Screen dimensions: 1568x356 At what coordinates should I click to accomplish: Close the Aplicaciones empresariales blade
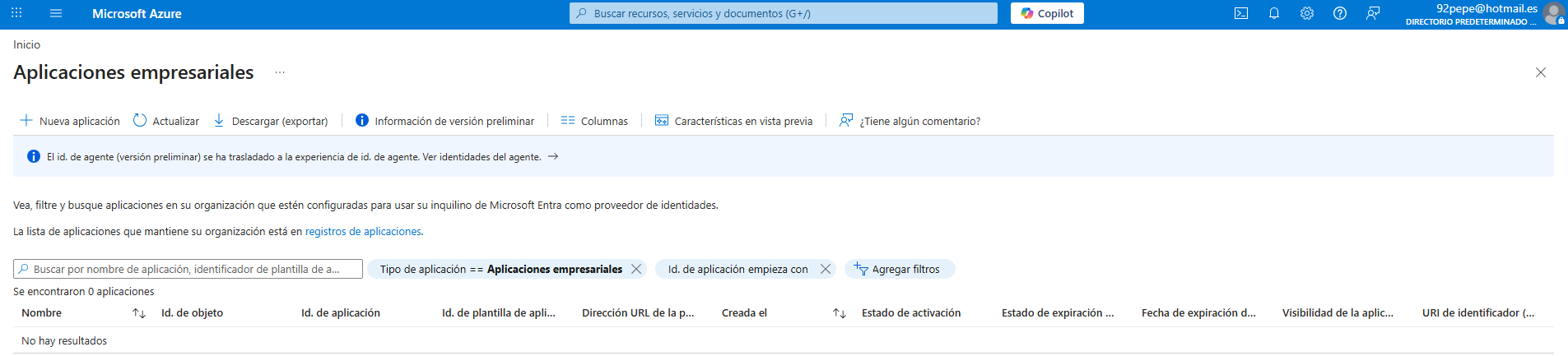pyautogui.click(x=1541, y=72)
